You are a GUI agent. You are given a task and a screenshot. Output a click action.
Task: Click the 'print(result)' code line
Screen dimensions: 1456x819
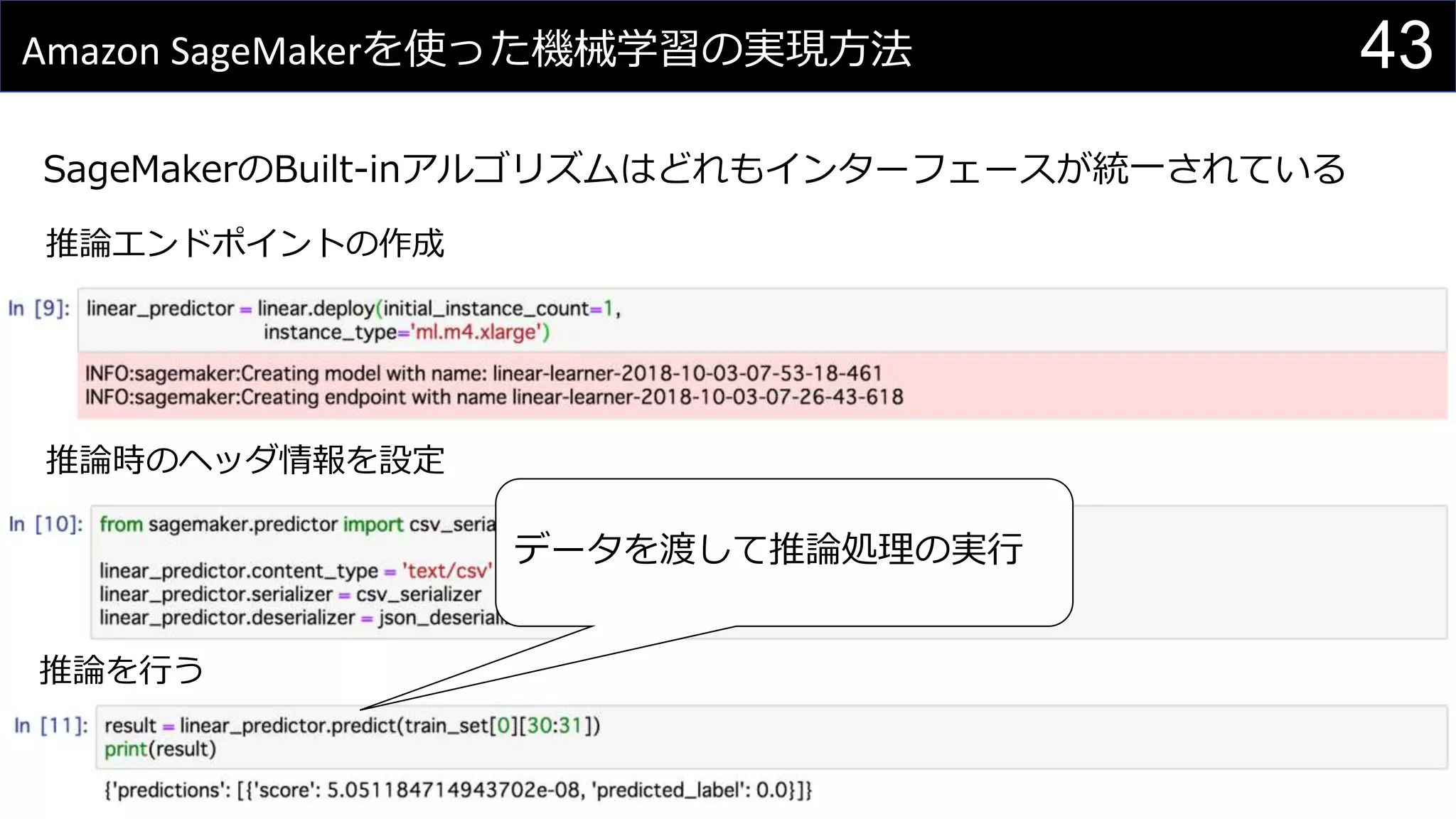[160, 749]
